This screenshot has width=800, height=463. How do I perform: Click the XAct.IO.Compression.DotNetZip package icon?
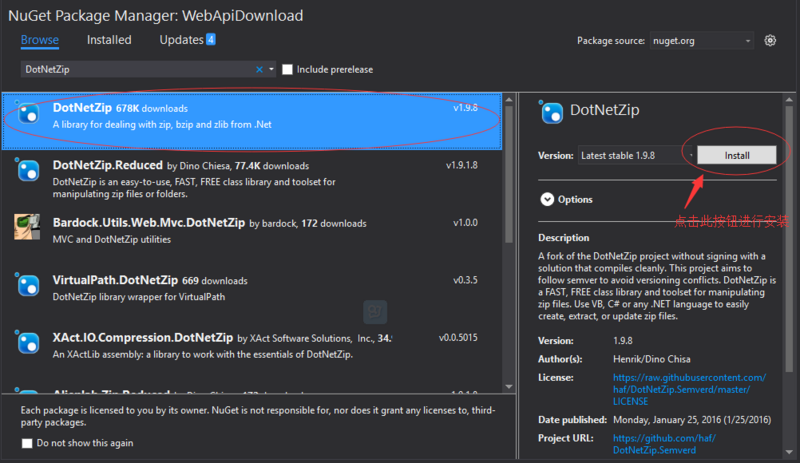[x=29, y=342]
